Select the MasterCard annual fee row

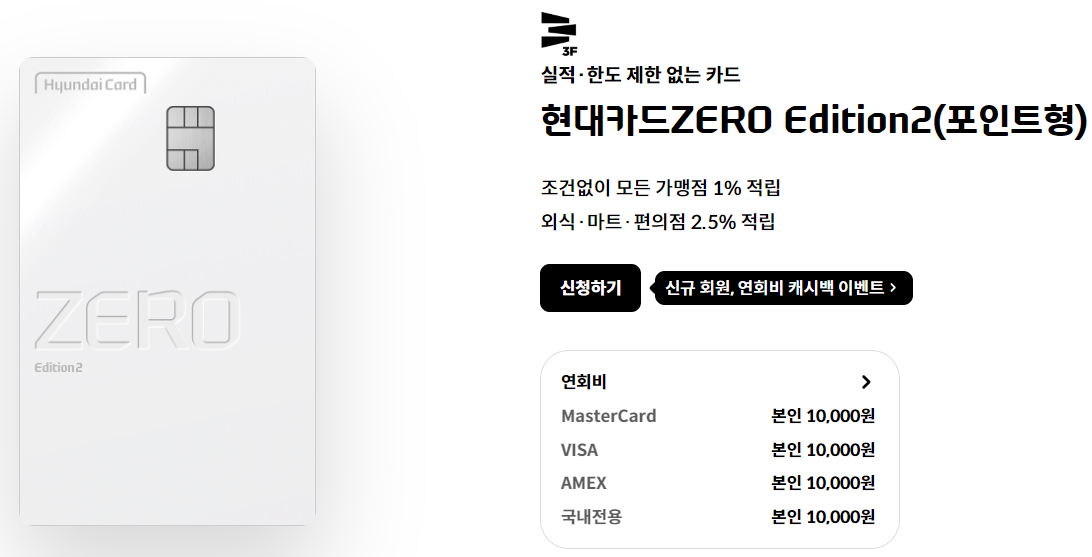pyautogui.click(x=718, y=416)
